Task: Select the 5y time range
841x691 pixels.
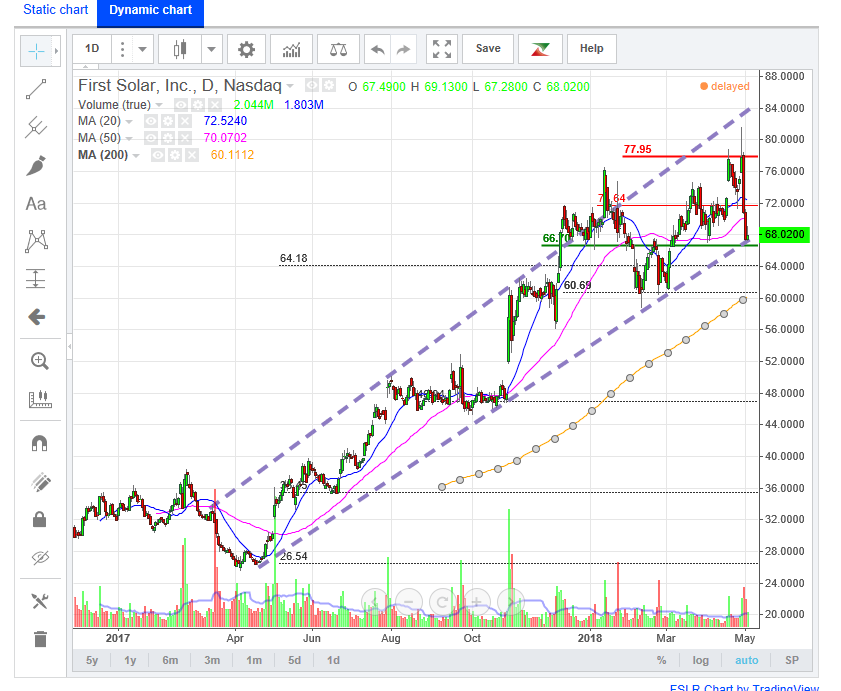Action: point(92,660)
